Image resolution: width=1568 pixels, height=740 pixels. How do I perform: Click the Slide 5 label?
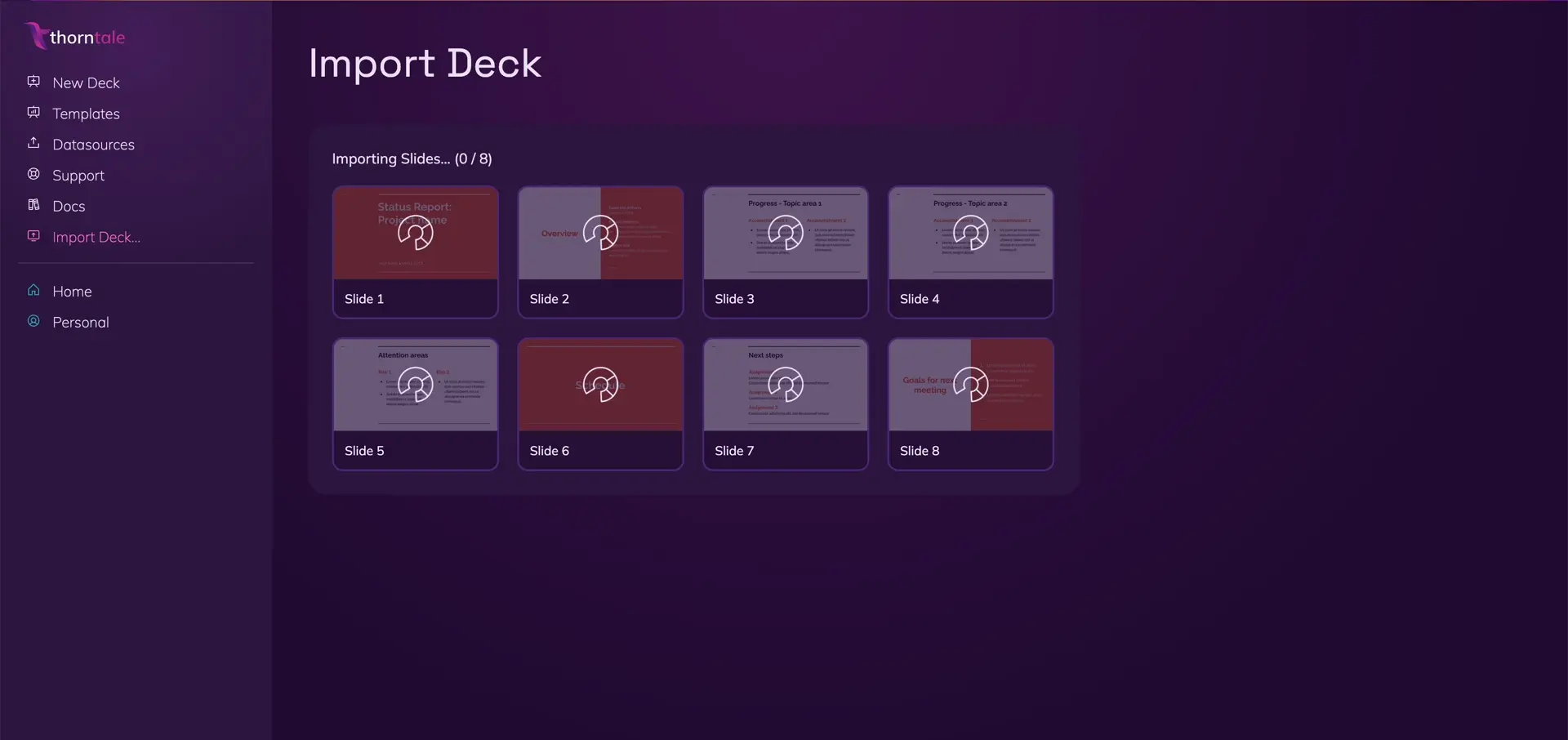364,451
